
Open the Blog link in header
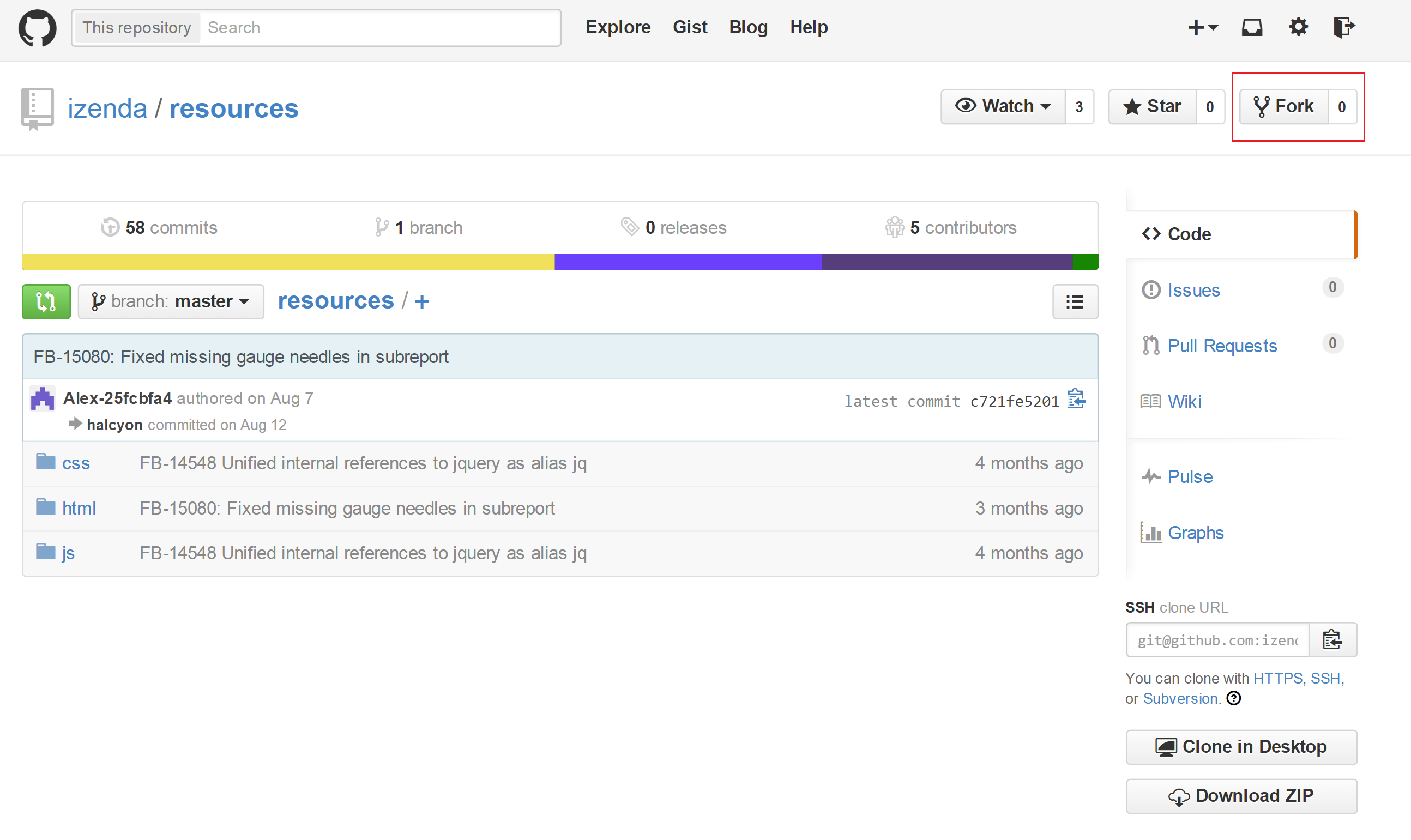pos(748,27)
